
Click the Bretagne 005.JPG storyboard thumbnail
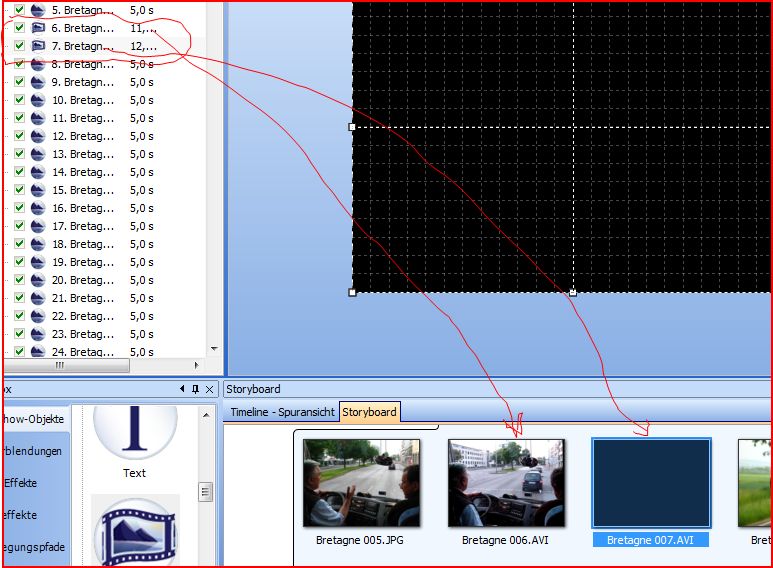361,483
